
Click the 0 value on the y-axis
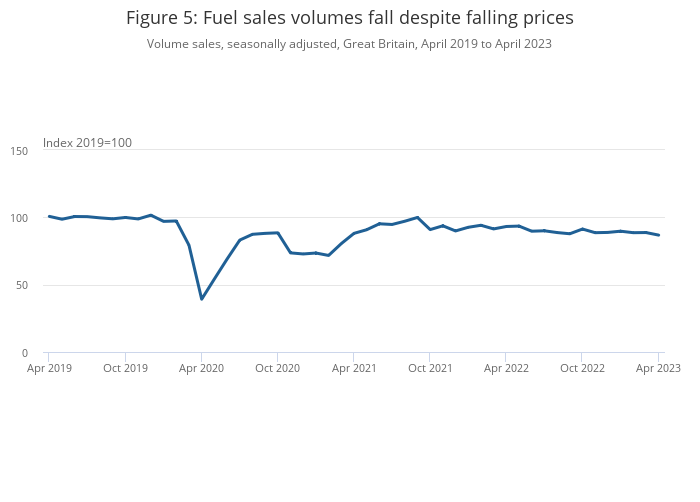tap(25, 353)
